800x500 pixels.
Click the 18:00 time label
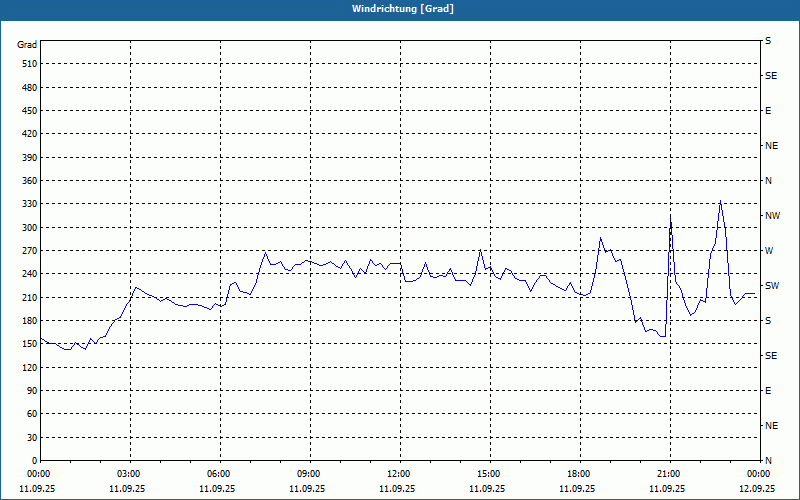click(x=580, y=474)
